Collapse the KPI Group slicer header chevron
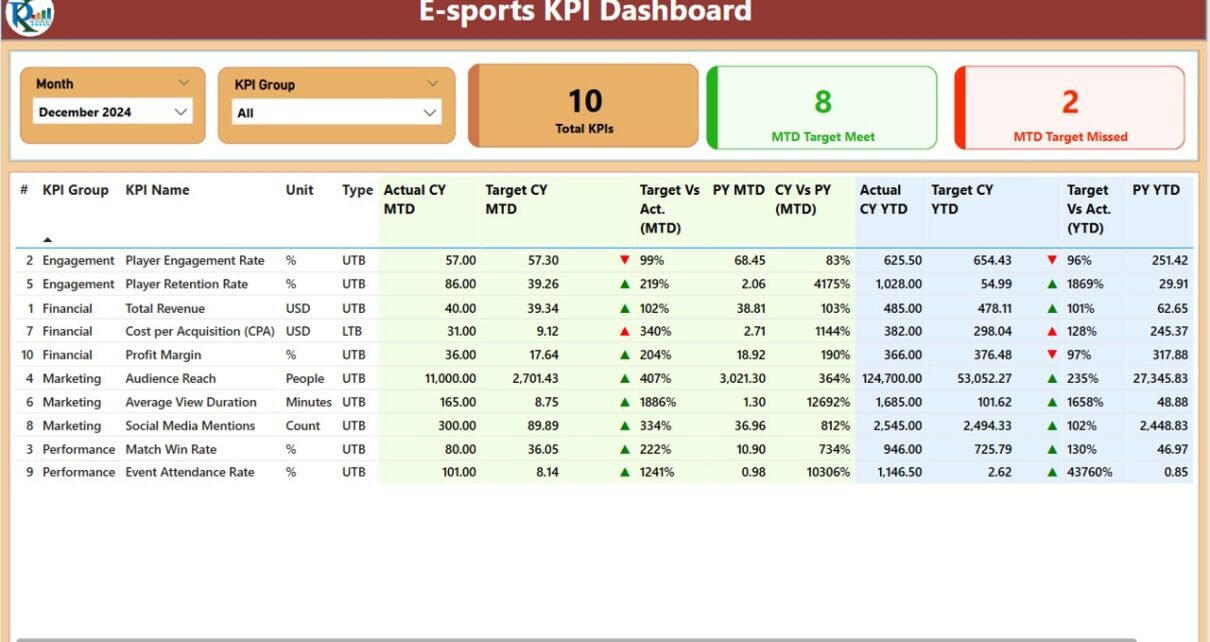The height and width of the screenshot is (642, 1210). [433, 84]
